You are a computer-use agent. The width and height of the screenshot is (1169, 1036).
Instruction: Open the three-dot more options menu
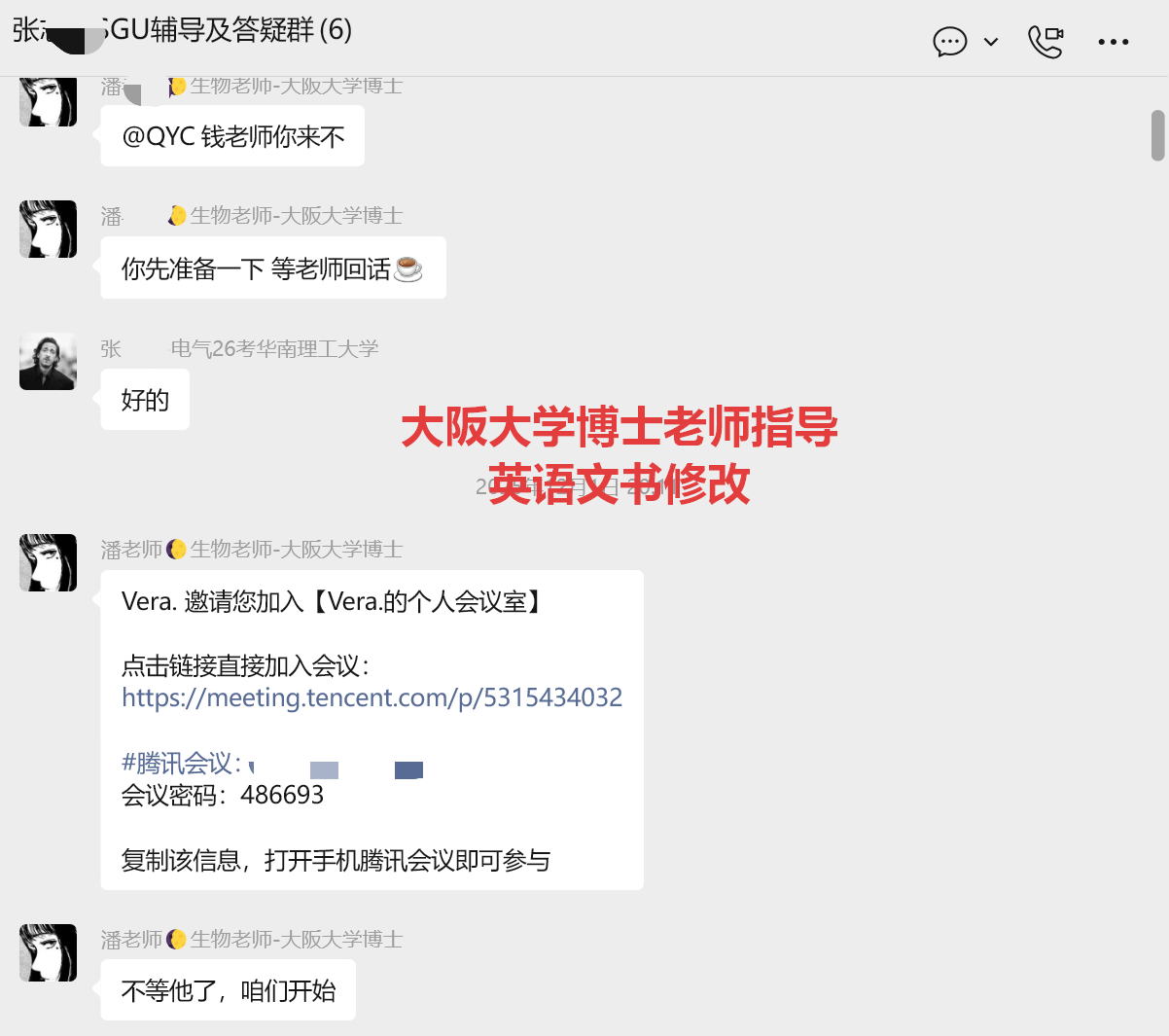pyautogui.click(x=1113, y=42)
